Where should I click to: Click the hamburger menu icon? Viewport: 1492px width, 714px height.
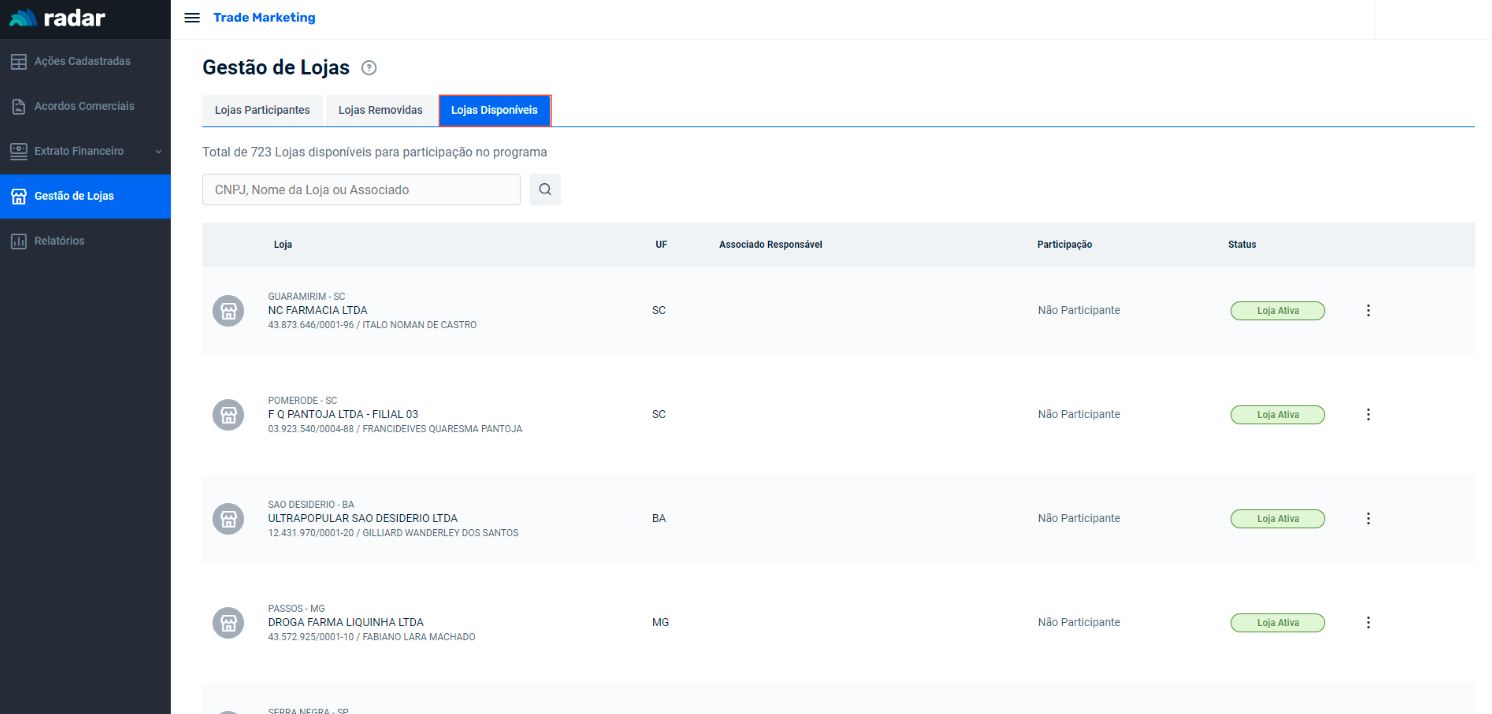click(x=192, y=18)
